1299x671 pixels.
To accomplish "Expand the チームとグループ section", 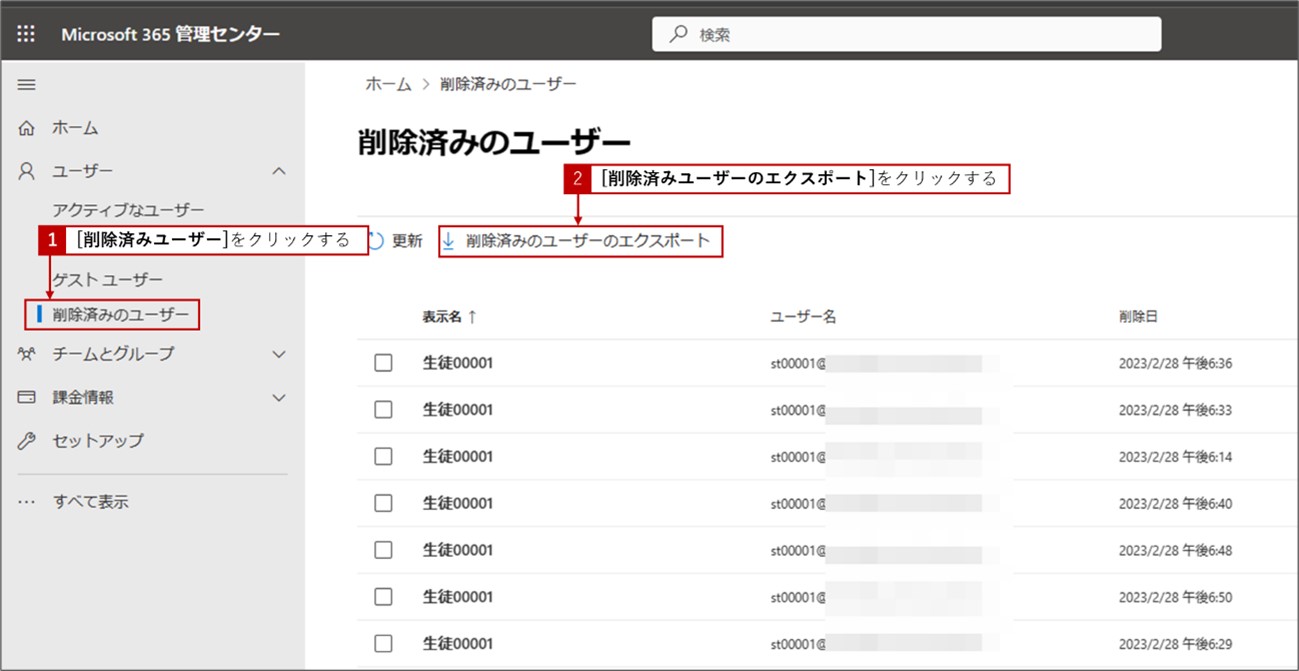I will [x=278, y=353].
